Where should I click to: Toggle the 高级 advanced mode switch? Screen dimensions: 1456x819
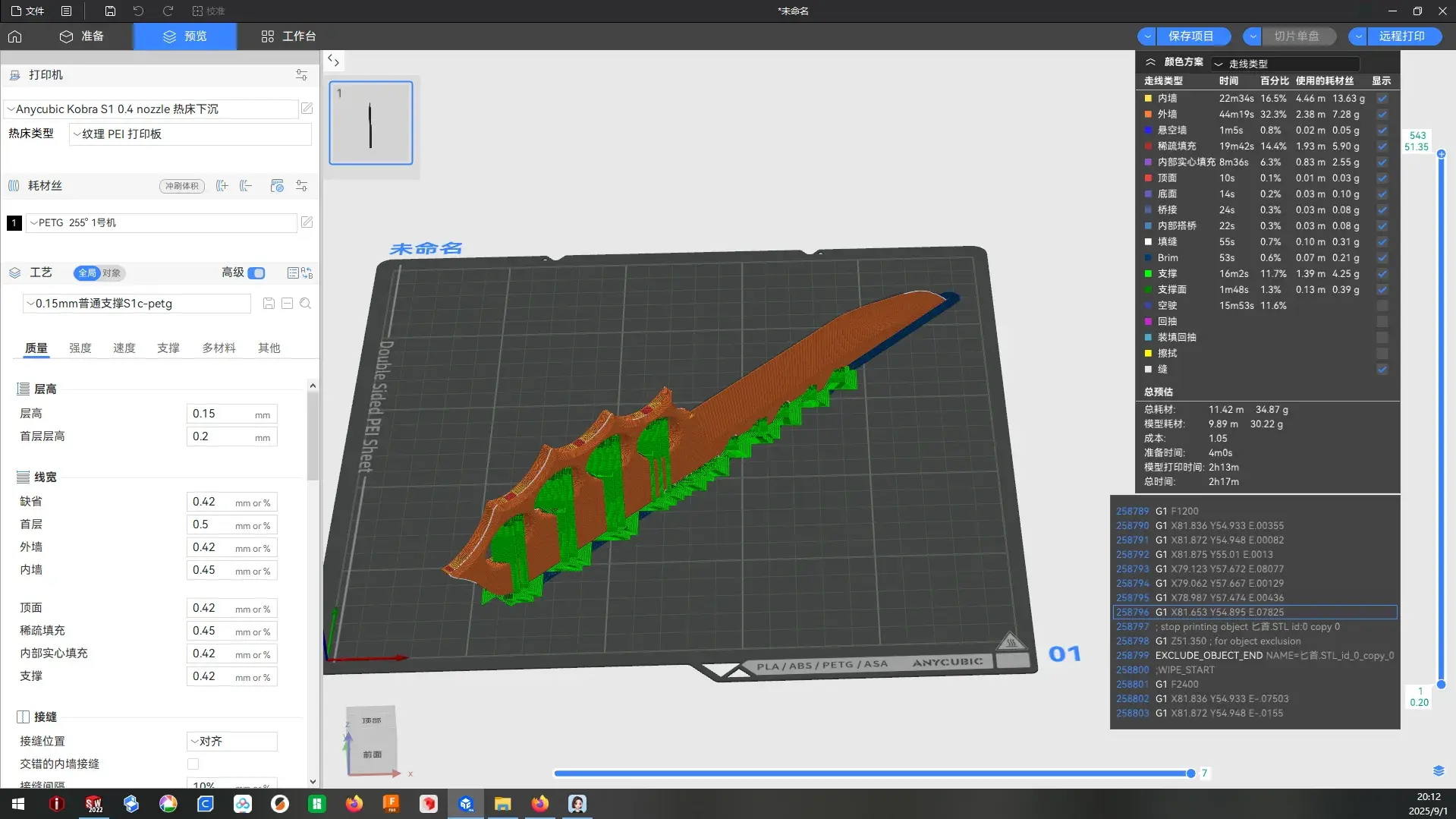(256, 273)
